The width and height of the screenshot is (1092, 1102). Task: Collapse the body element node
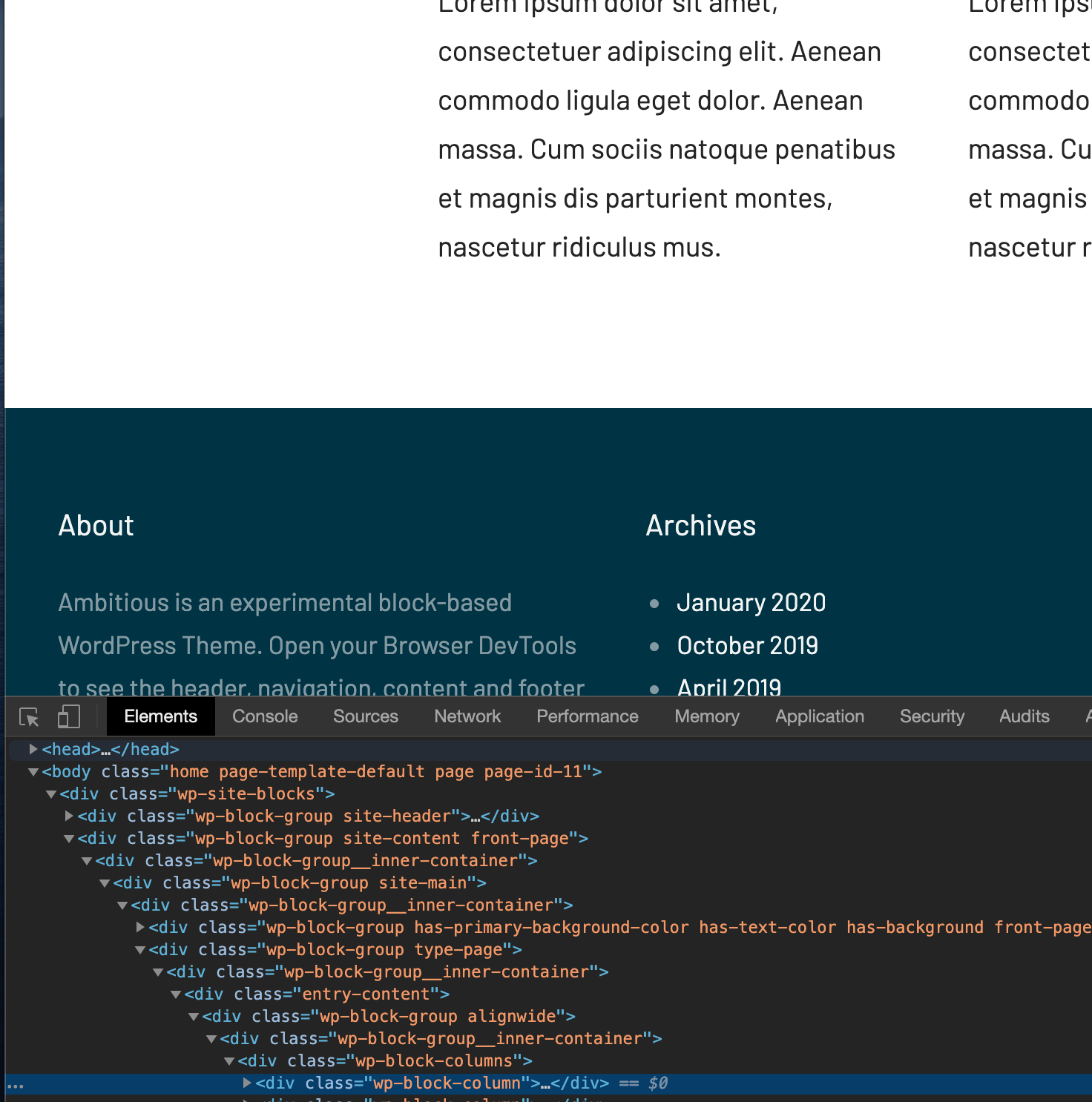pos(33,772)
